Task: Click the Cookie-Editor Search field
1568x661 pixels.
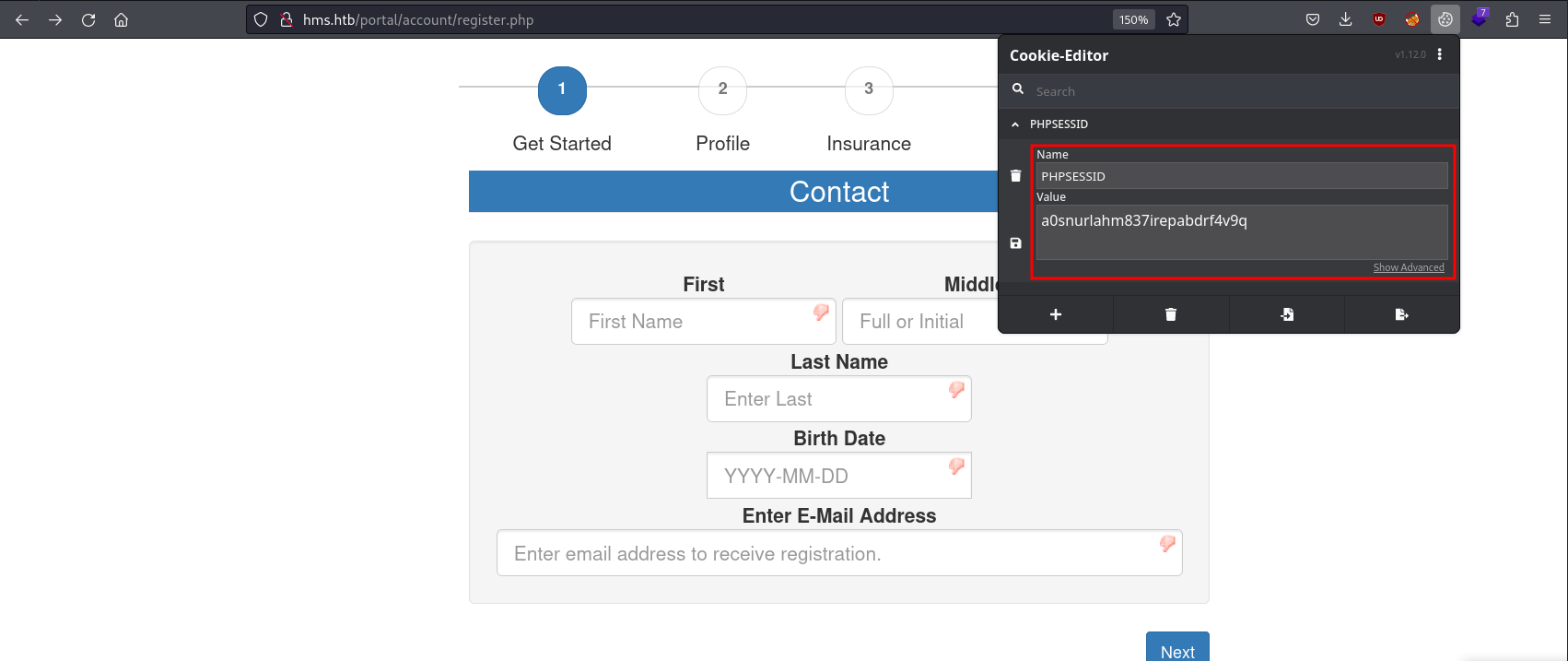Action: pos(1244,91)
